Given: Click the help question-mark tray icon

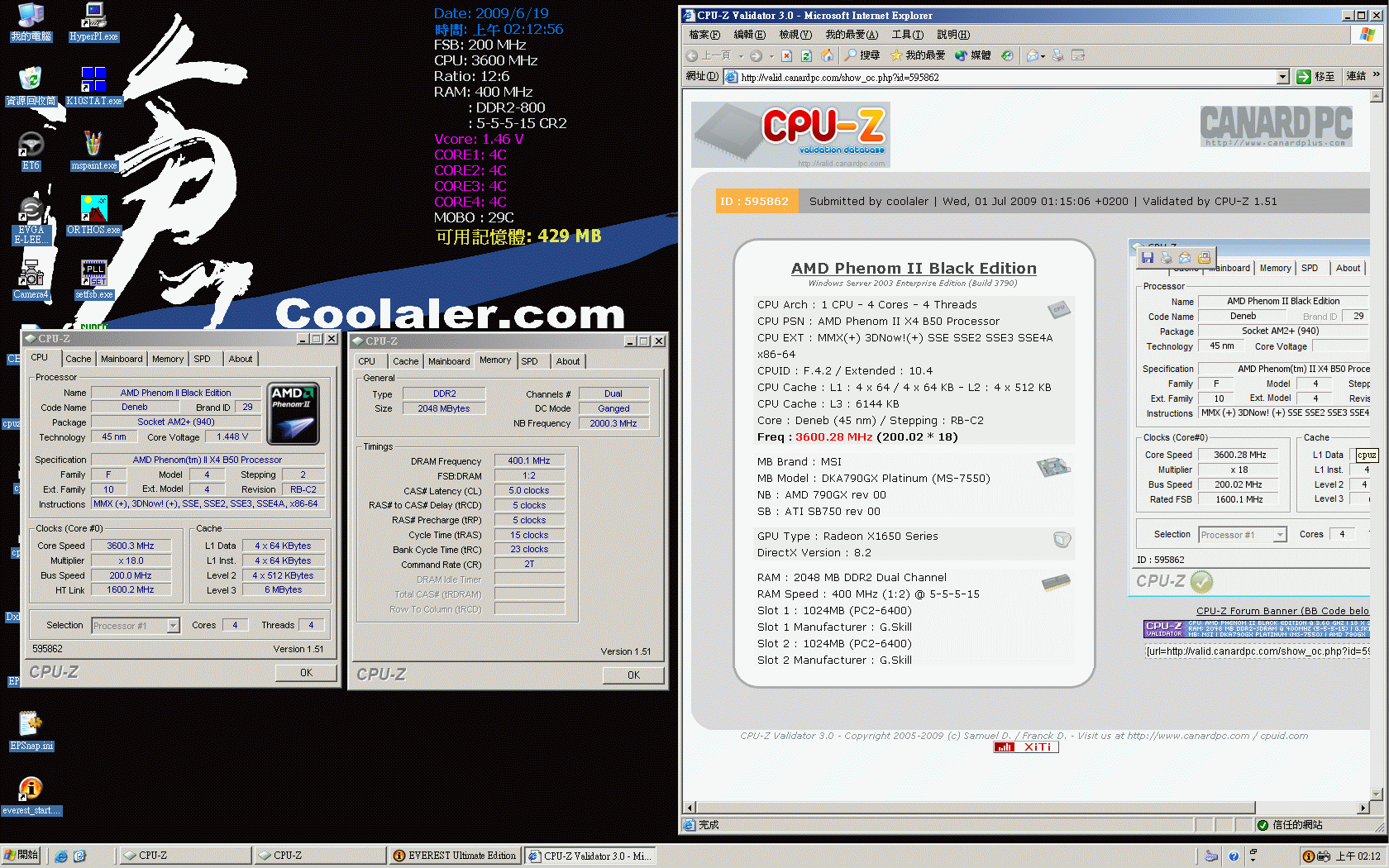Looking at the screenshot, I should click(x=1234, y=856).
